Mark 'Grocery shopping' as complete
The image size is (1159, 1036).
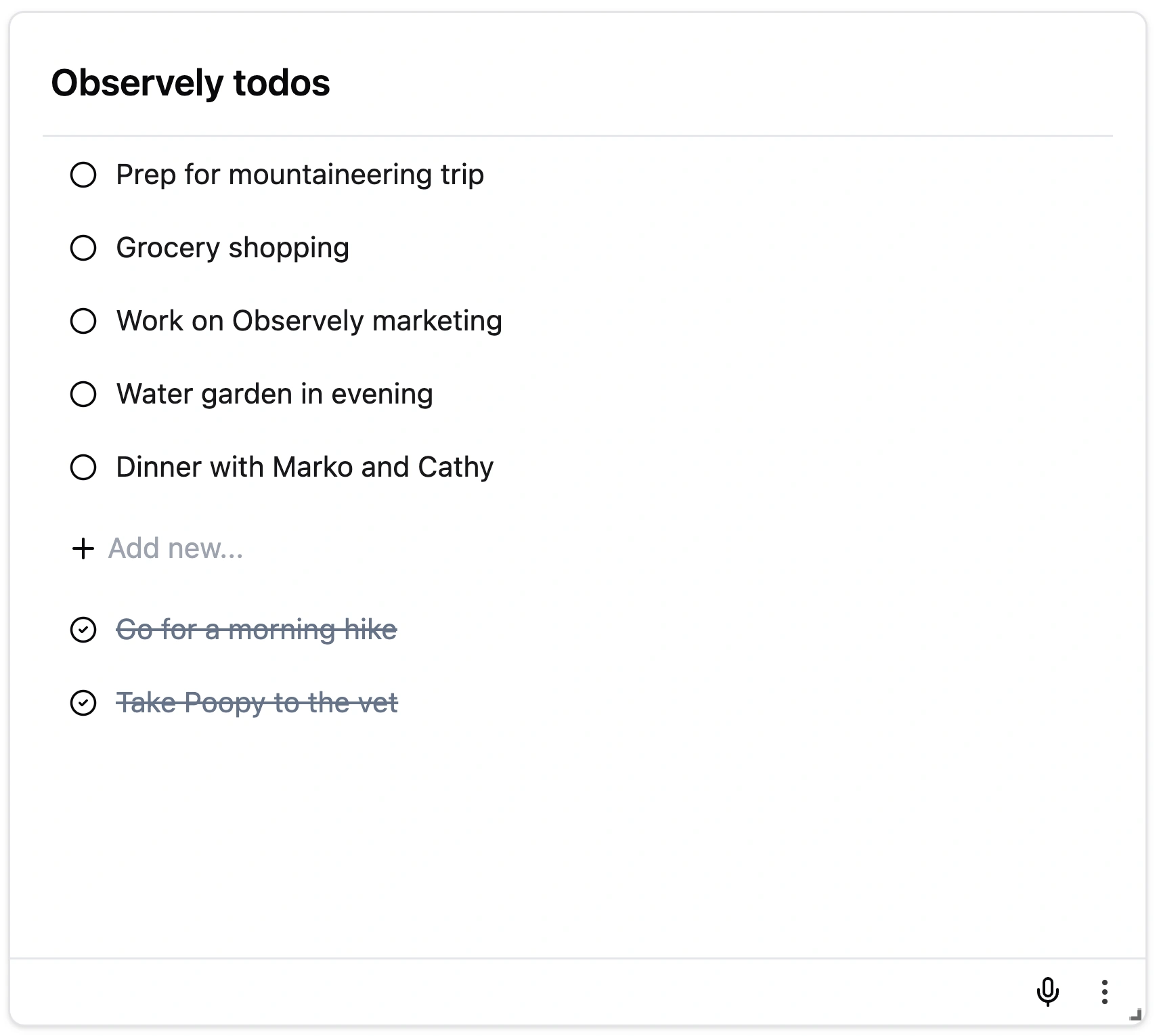83,248
